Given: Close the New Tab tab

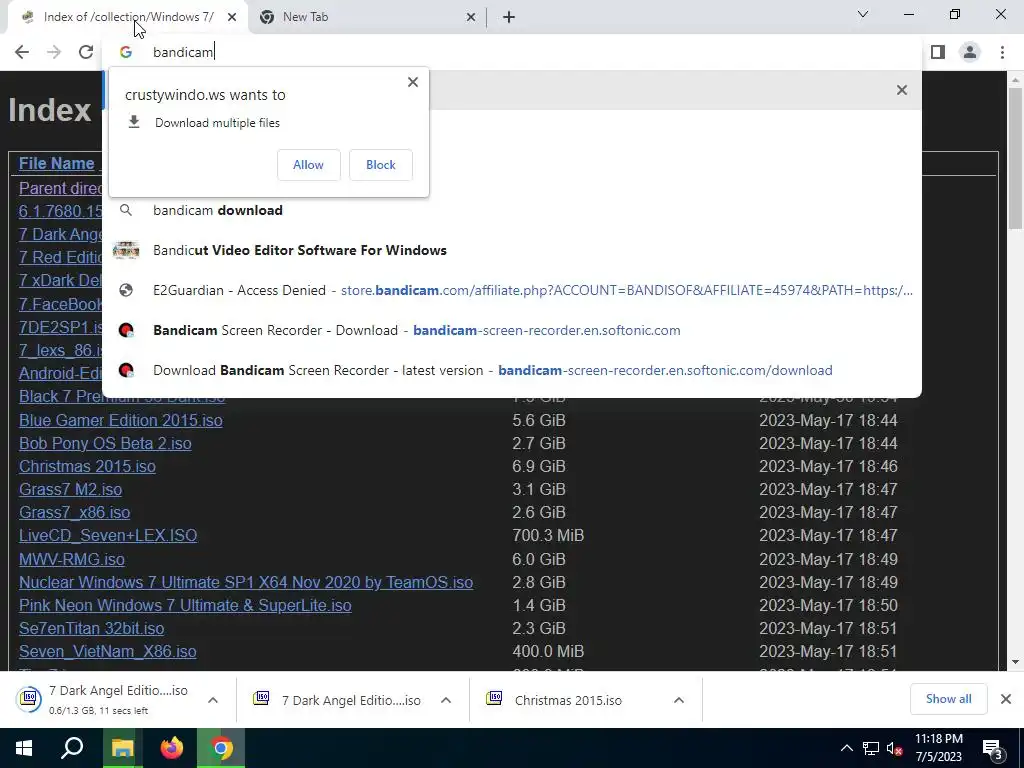Looking at the screenshot, I should 470,18.
